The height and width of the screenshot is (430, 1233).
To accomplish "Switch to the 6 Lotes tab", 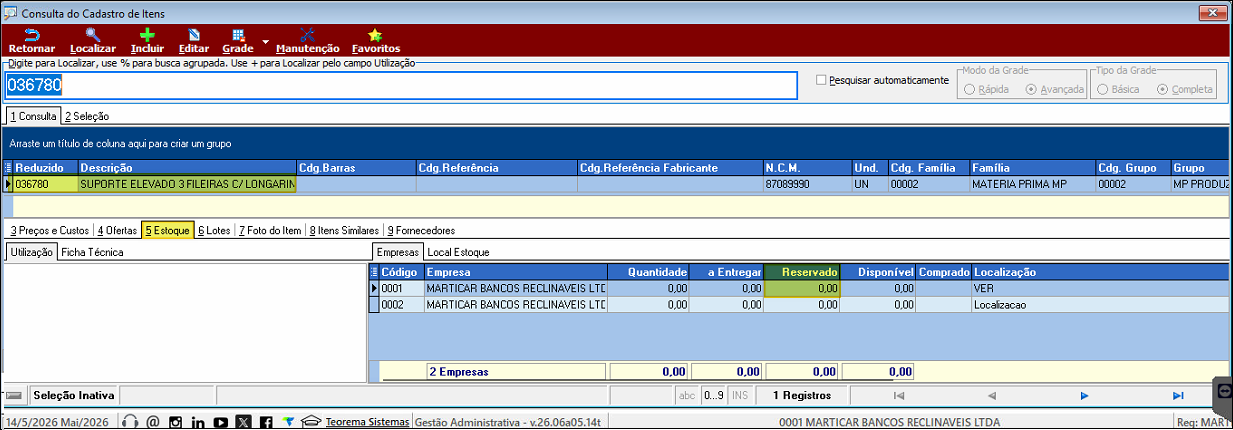I will pyautogui.click(x=214, y=230).
